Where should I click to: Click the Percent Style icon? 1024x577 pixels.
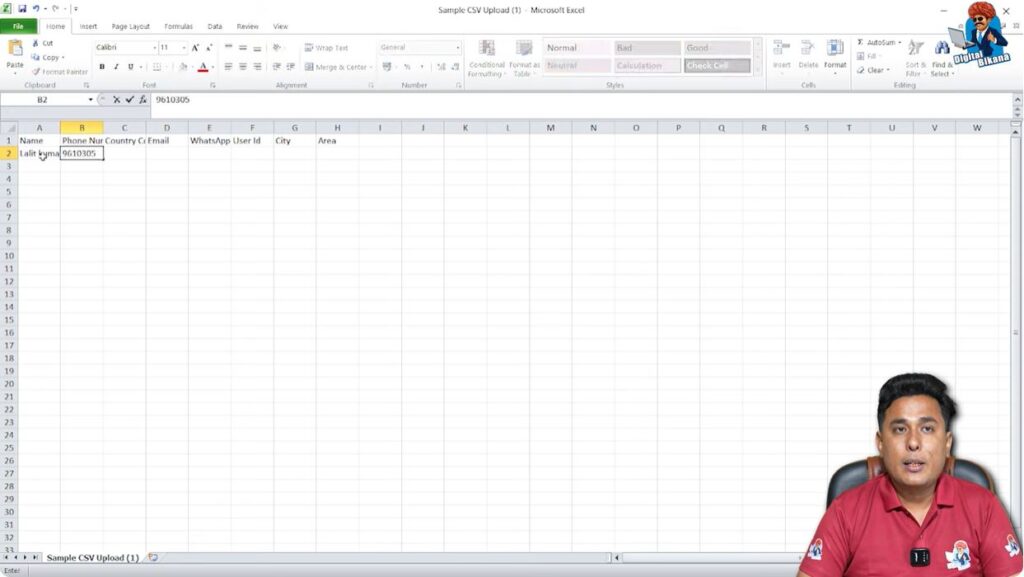(407, 67)
